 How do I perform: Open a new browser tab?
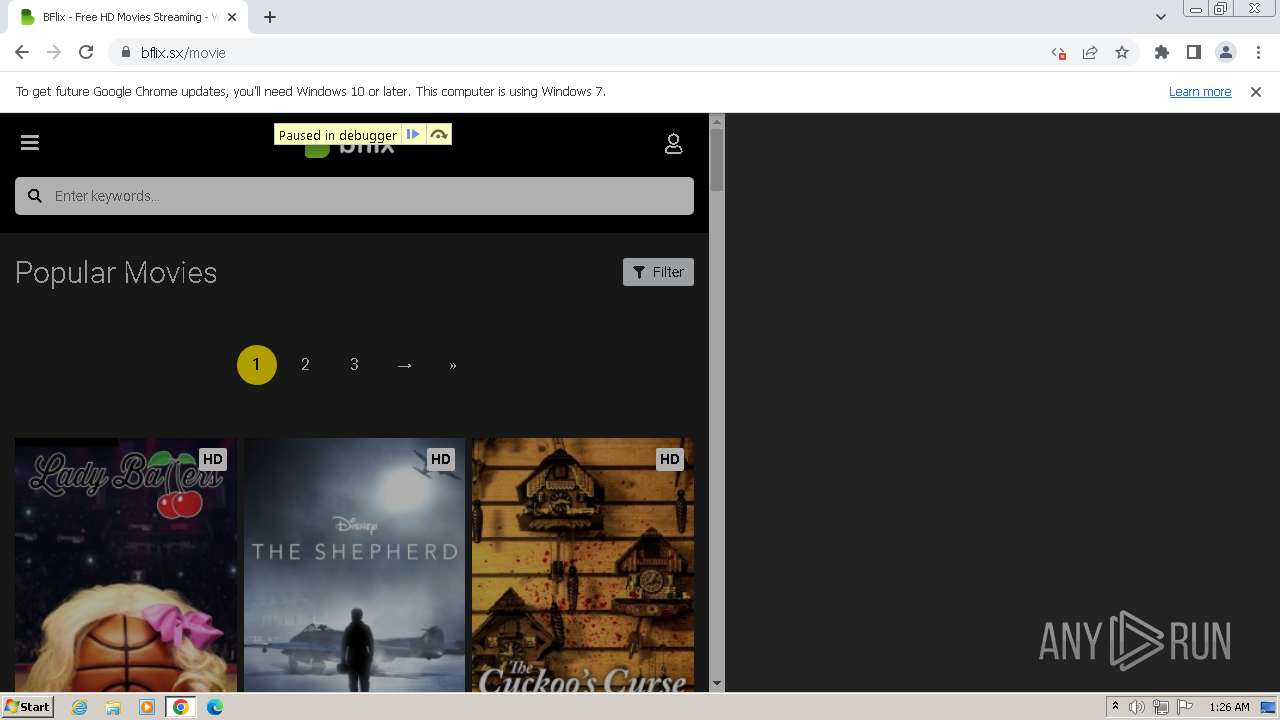point(270,17)
